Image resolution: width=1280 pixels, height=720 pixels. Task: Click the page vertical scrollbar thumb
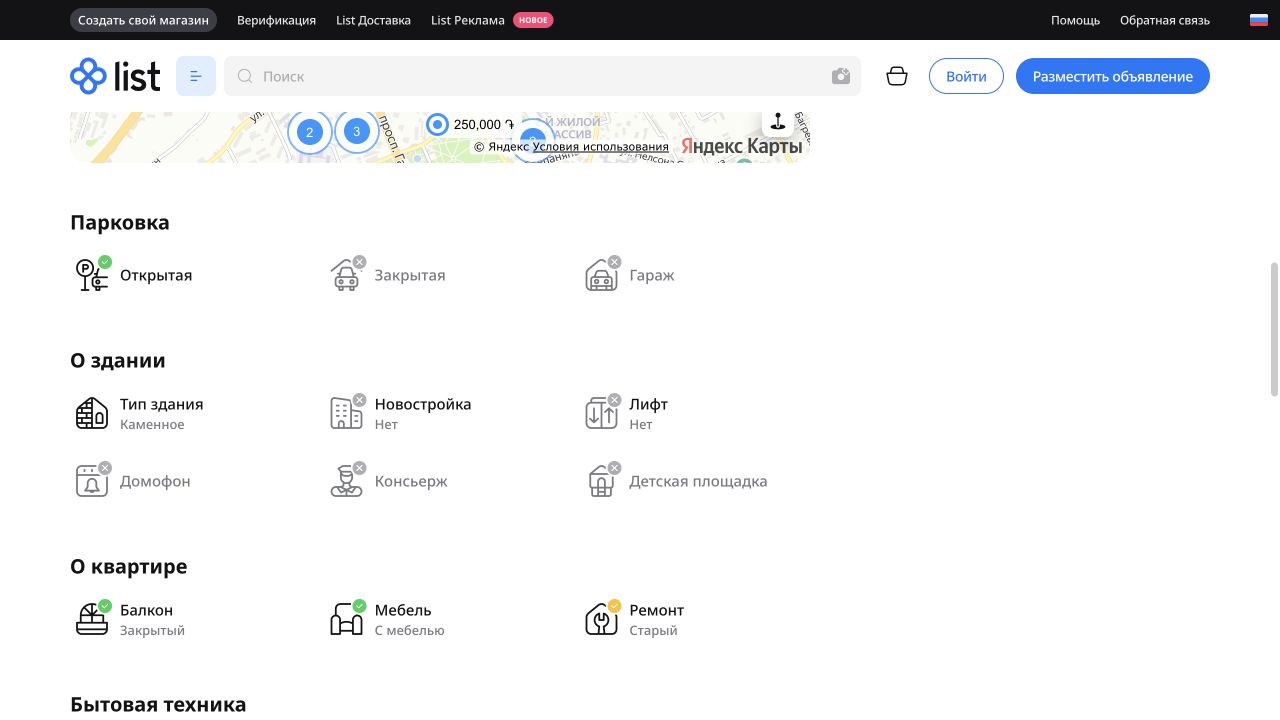coord(1274,329)
